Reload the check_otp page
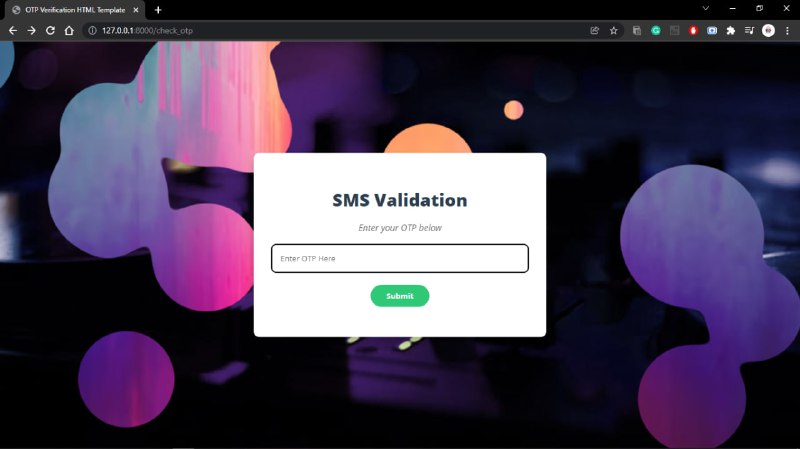Viewport: 800px width, 449px height. tap(50, 31)
